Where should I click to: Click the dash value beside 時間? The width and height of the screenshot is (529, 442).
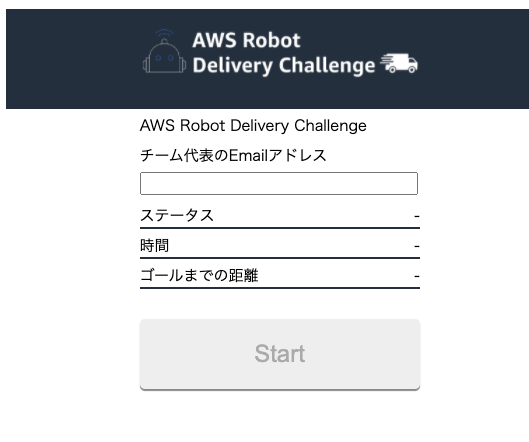coord(417,246)
